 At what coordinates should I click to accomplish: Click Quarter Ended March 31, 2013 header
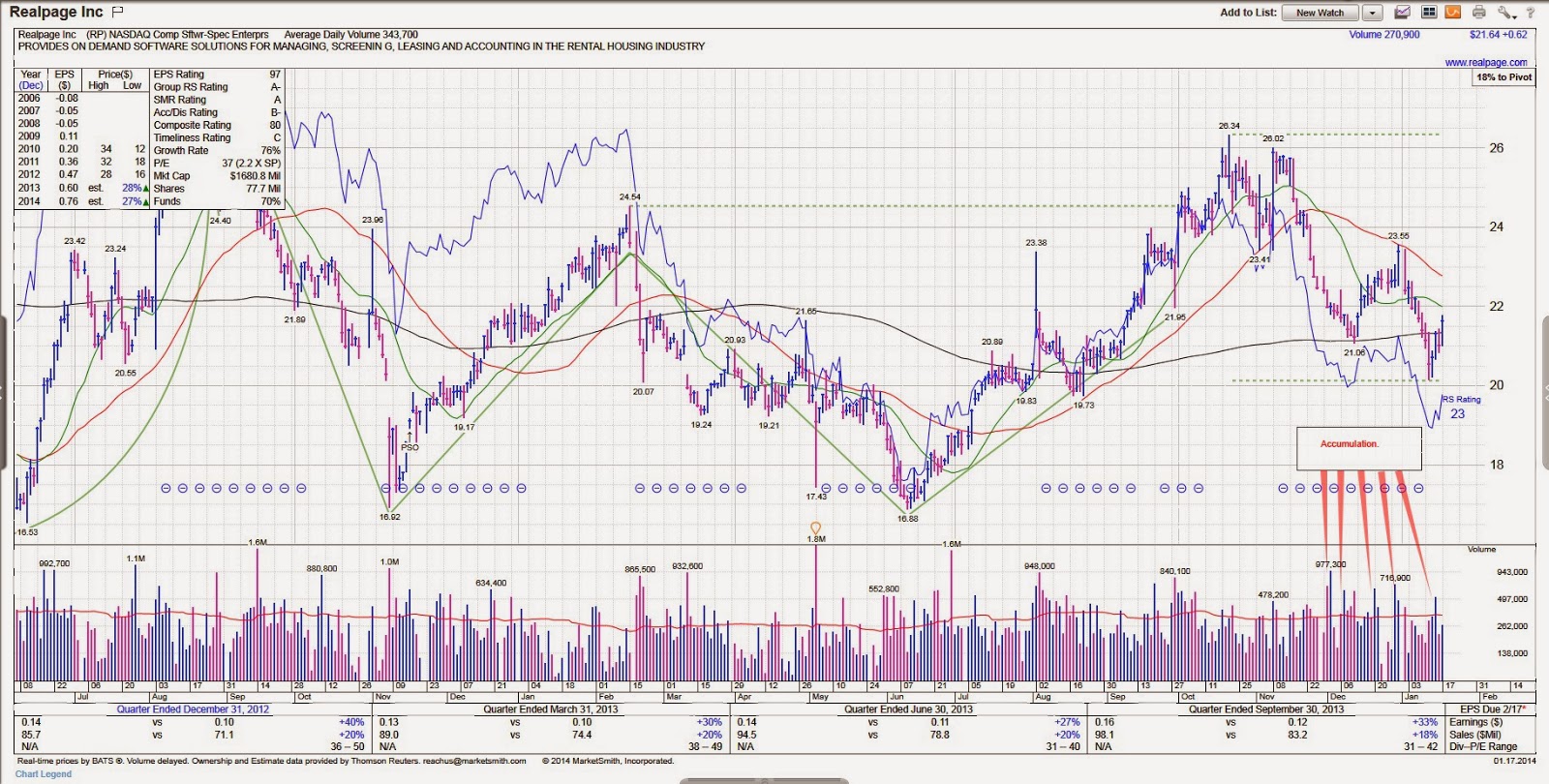(x=551, y=709)
